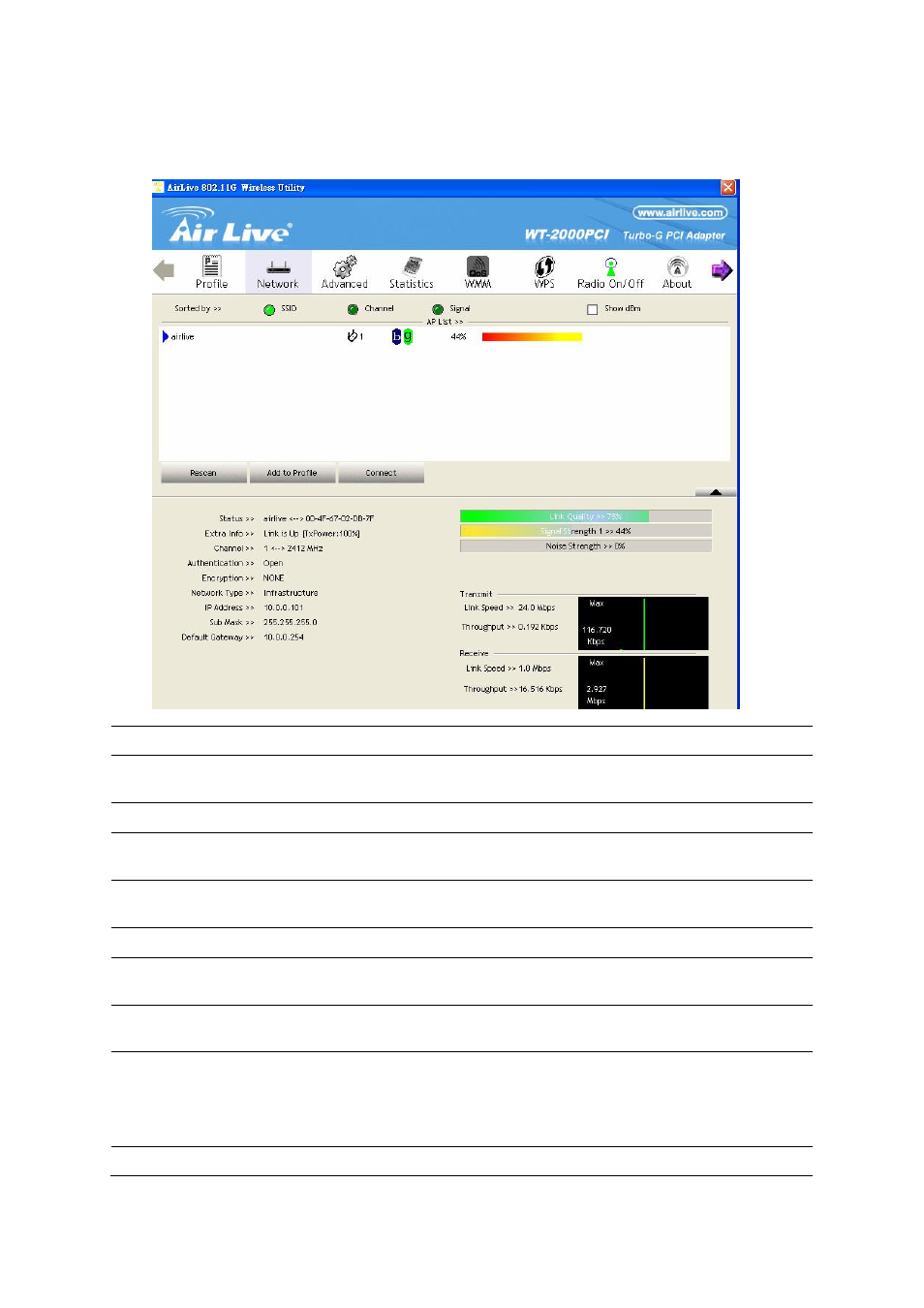The height and width of the screenshot is (1308, 924).
Task: Click the Noise Strength 0% bar
Action: click(586, 545)
